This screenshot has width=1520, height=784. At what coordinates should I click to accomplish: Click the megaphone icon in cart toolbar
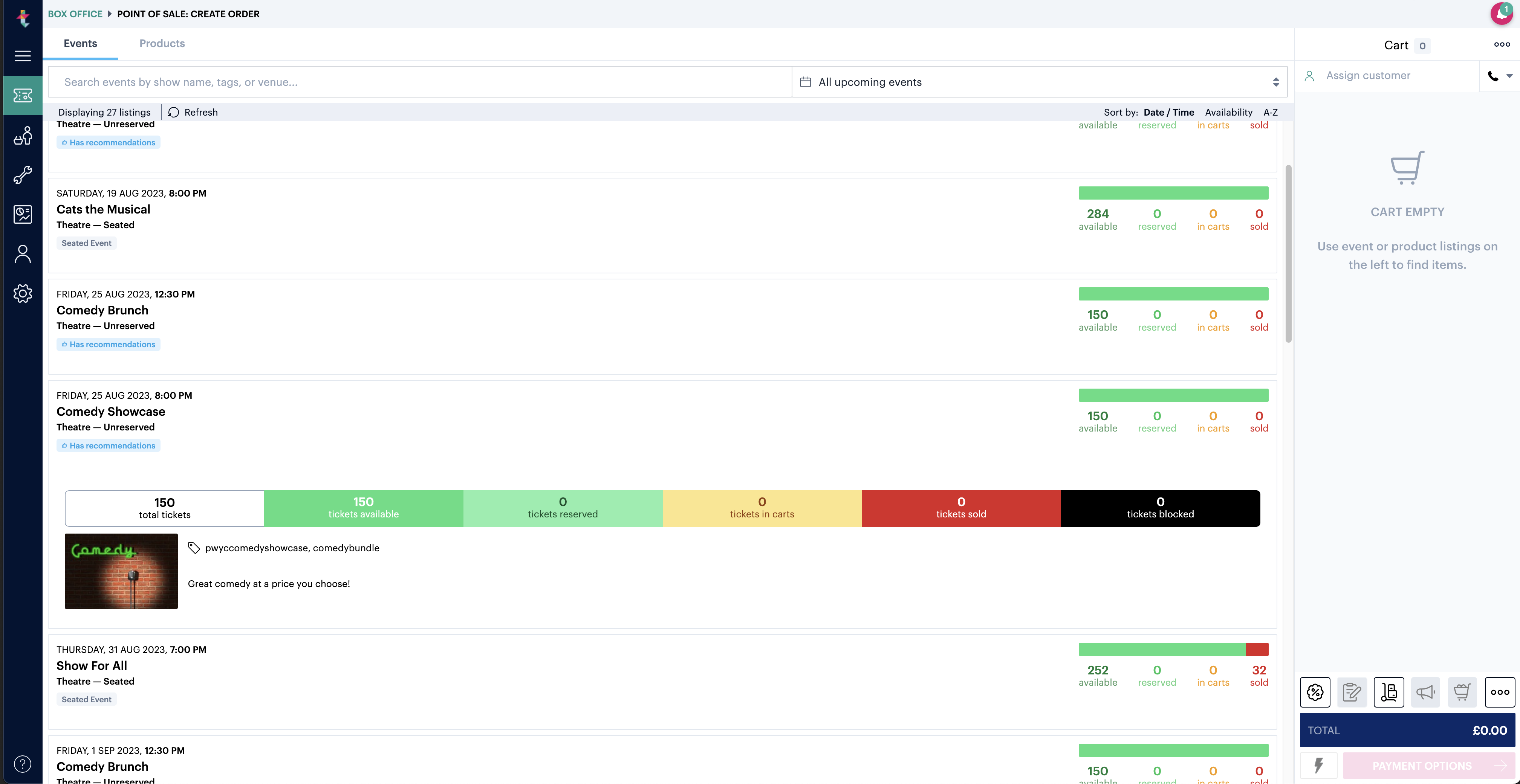[x=1425, y=692]
